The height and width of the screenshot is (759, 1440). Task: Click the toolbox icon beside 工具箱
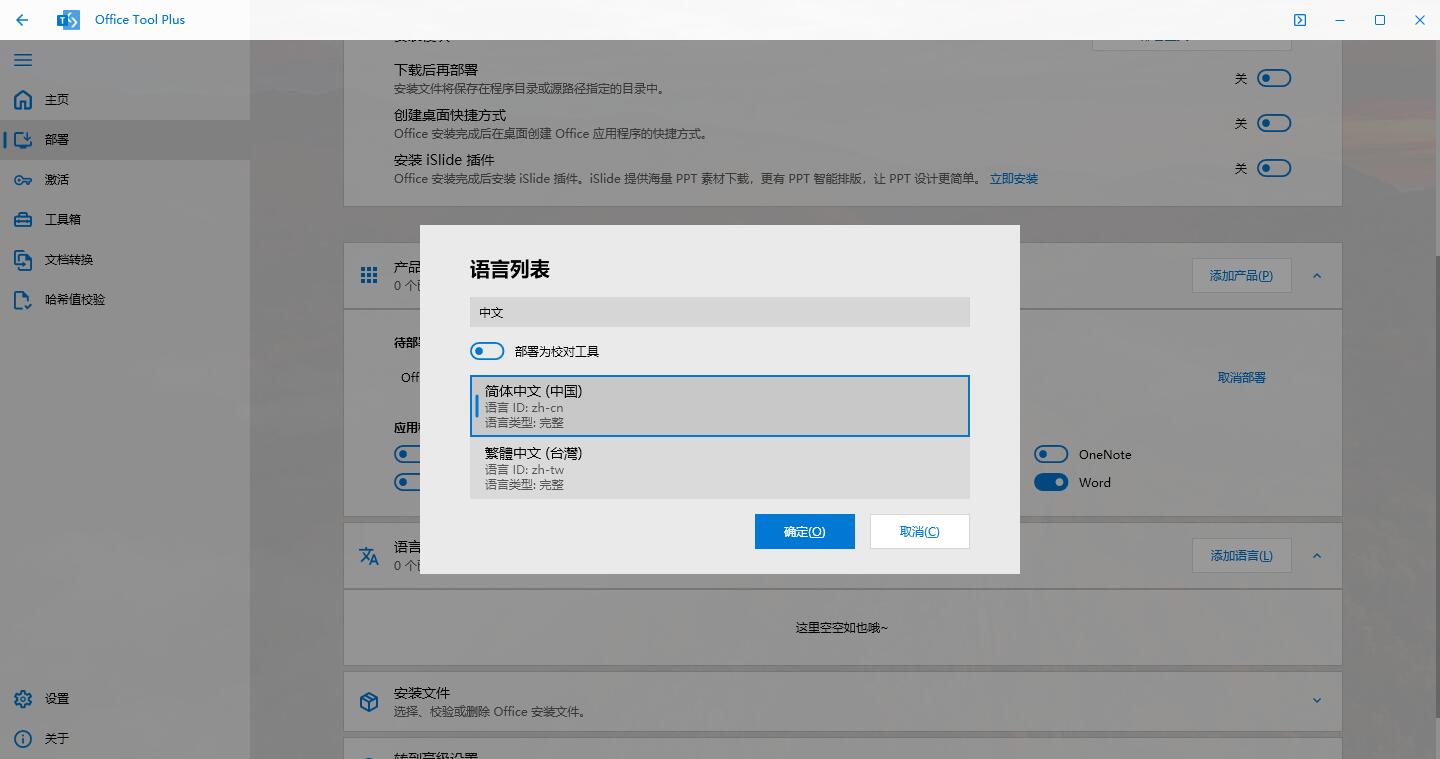pyautogui.click(x=23, y=220)
